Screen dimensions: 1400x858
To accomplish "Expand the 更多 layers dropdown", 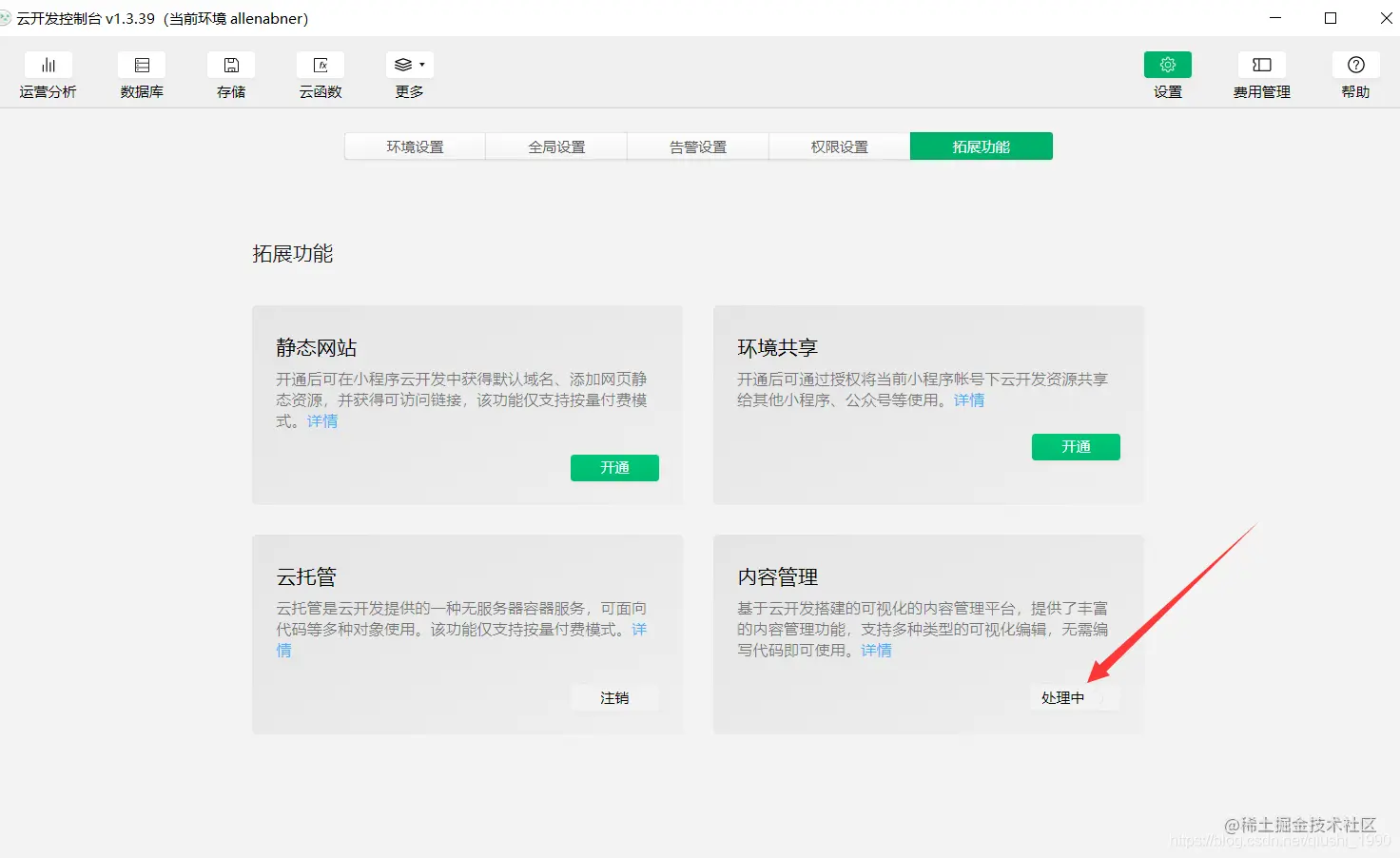I will coord(410,65).
